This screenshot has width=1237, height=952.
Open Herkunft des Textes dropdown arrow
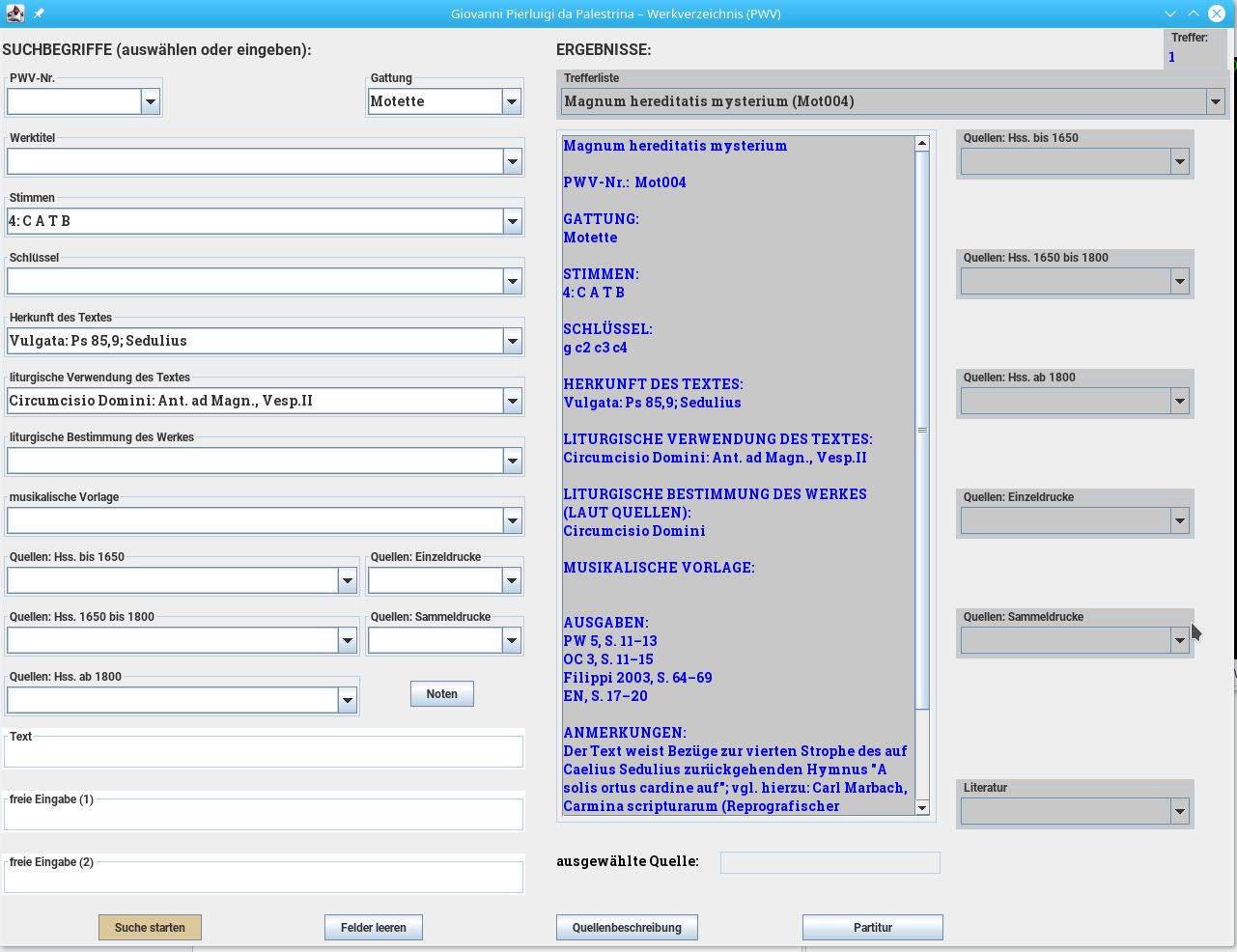(x=513, y=341)
